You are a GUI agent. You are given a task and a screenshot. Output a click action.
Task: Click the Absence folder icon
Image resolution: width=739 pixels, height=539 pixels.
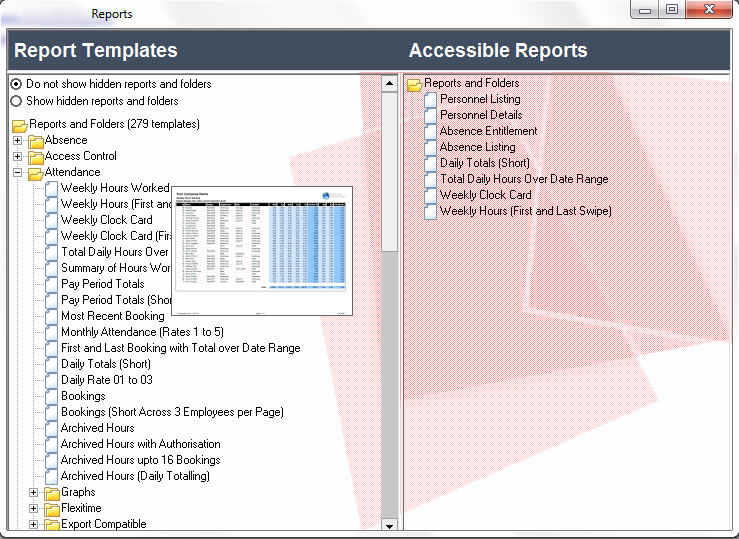[x=36, y=141]
